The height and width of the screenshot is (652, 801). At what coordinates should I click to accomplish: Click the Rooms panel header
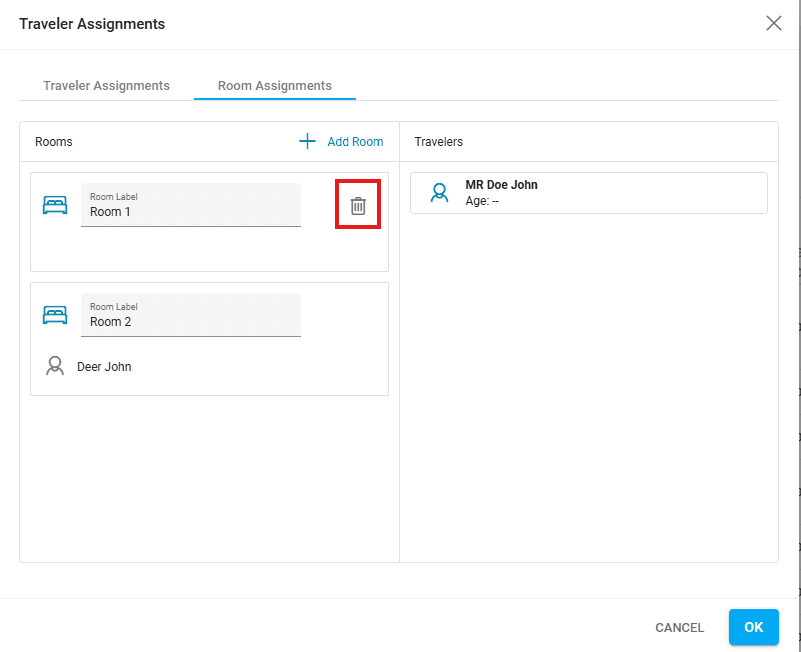pos(54,142)
